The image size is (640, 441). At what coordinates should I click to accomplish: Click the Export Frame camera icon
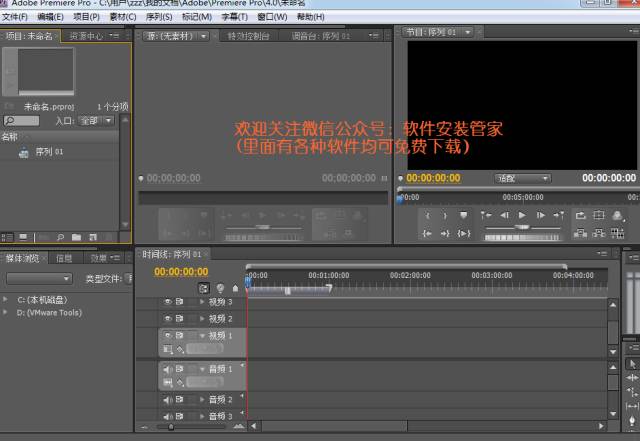point(617,215)
